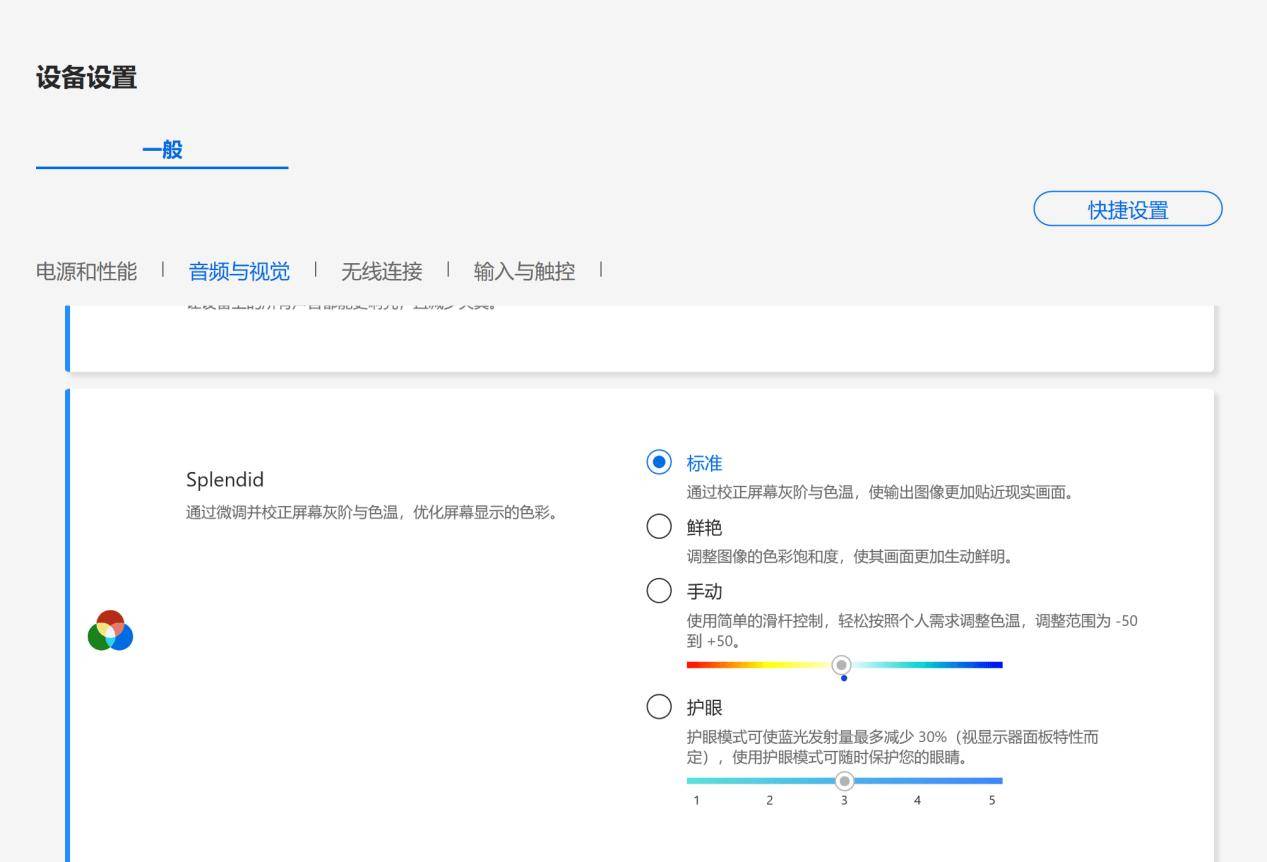This screenshot has width=1267, height=862.
Task: Pick eye care level 4 mark
Action: [917, 781]
